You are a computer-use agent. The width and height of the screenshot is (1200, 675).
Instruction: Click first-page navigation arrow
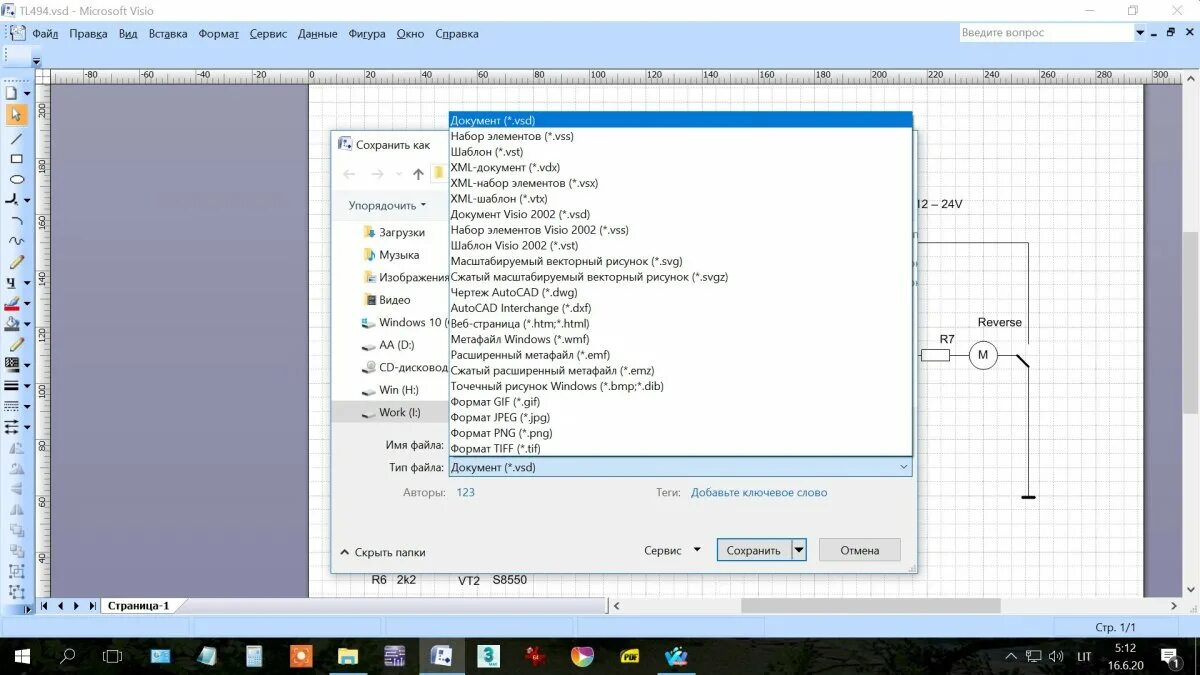(45, 605)
